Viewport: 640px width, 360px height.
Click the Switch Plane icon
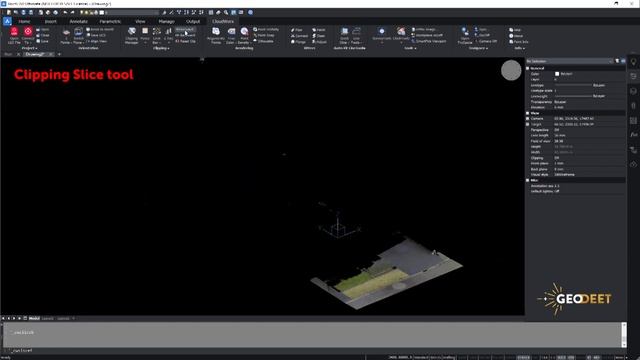click(78, 32)
